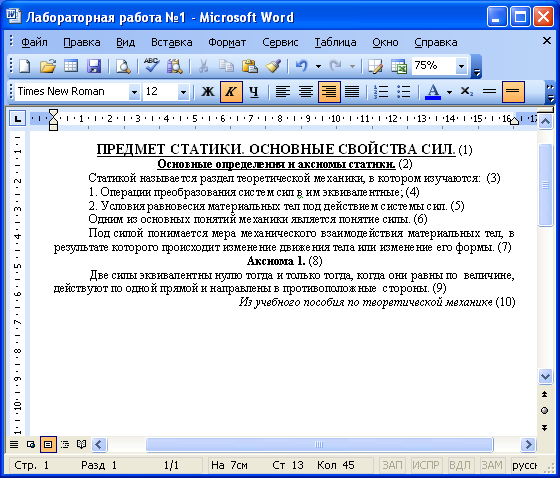Image resolution: width=560 pixels, height=478 pixels.
Task: Center align the text
Action: [x=306, y=92]
